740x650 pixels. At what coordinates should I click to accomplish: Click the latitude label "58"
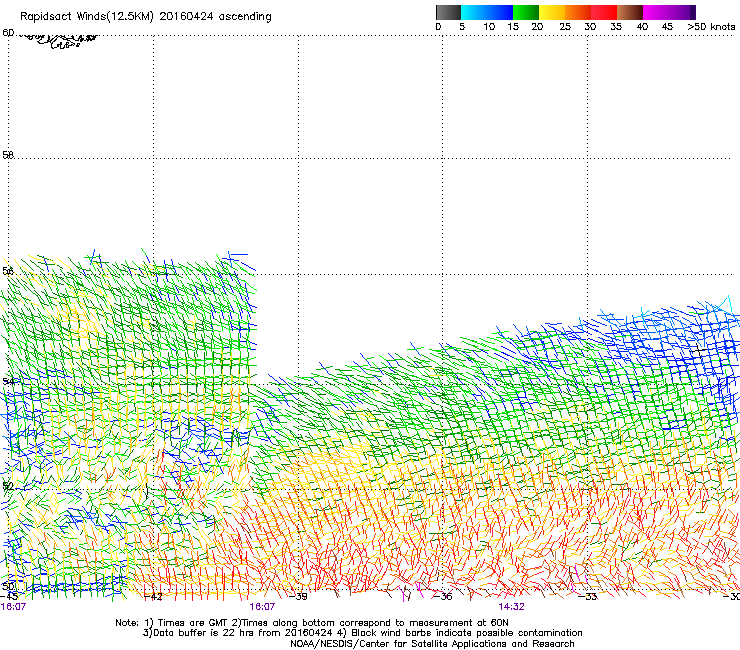[x=8, y=155]
